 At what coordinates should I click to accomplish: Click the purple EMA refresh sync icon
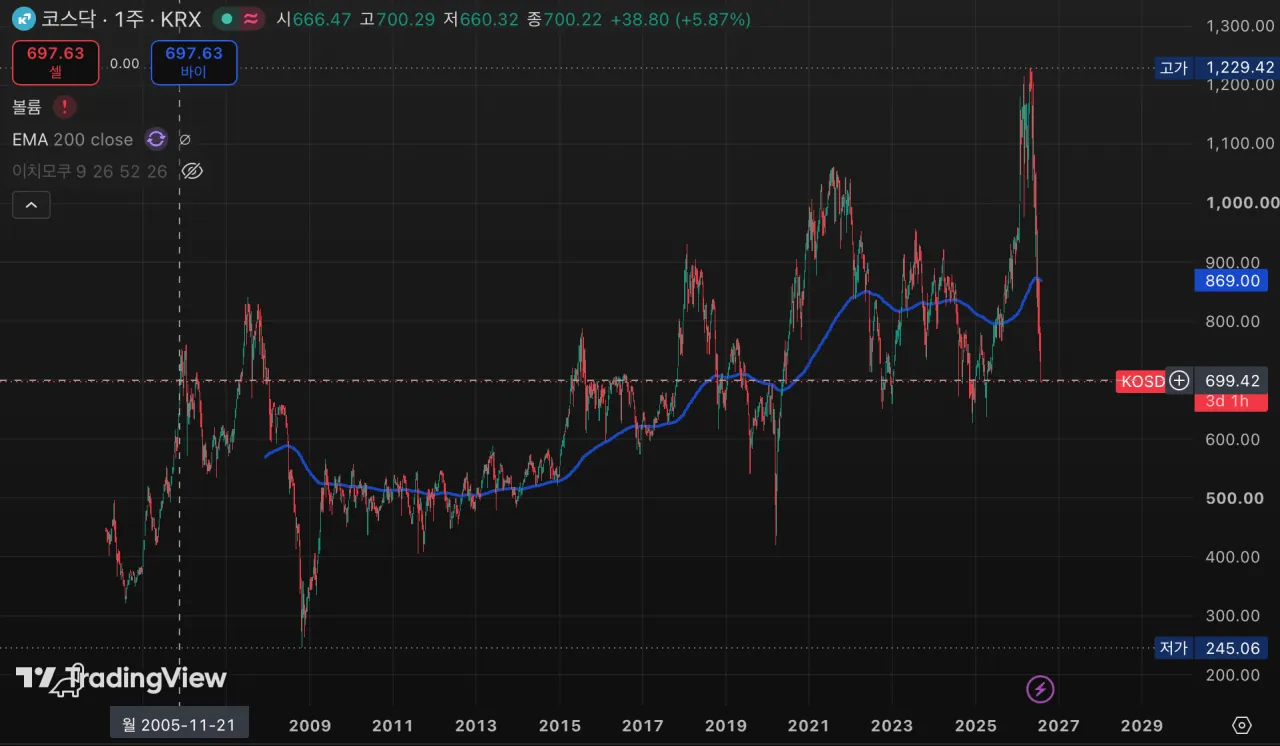coord(156,139)
